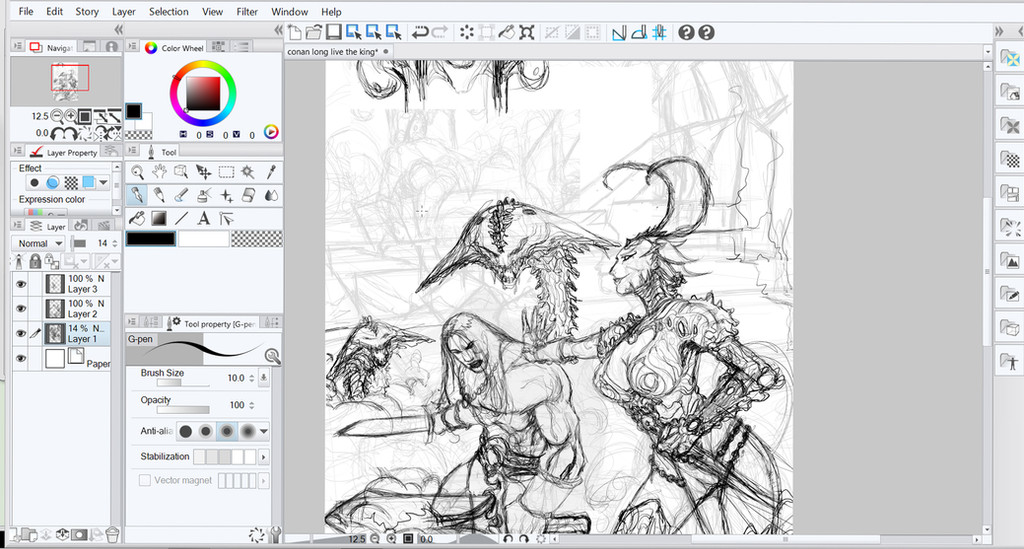The image size is (1024, 549).
Task: Select the Pencil tool
Action: [159, 195]
